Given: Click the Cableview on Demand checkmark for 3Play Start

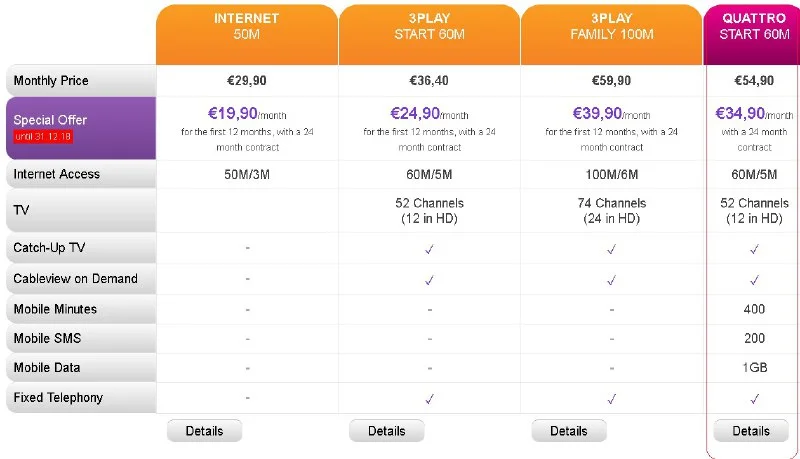Looking at the screenshot, I should (x=429, y=279).
